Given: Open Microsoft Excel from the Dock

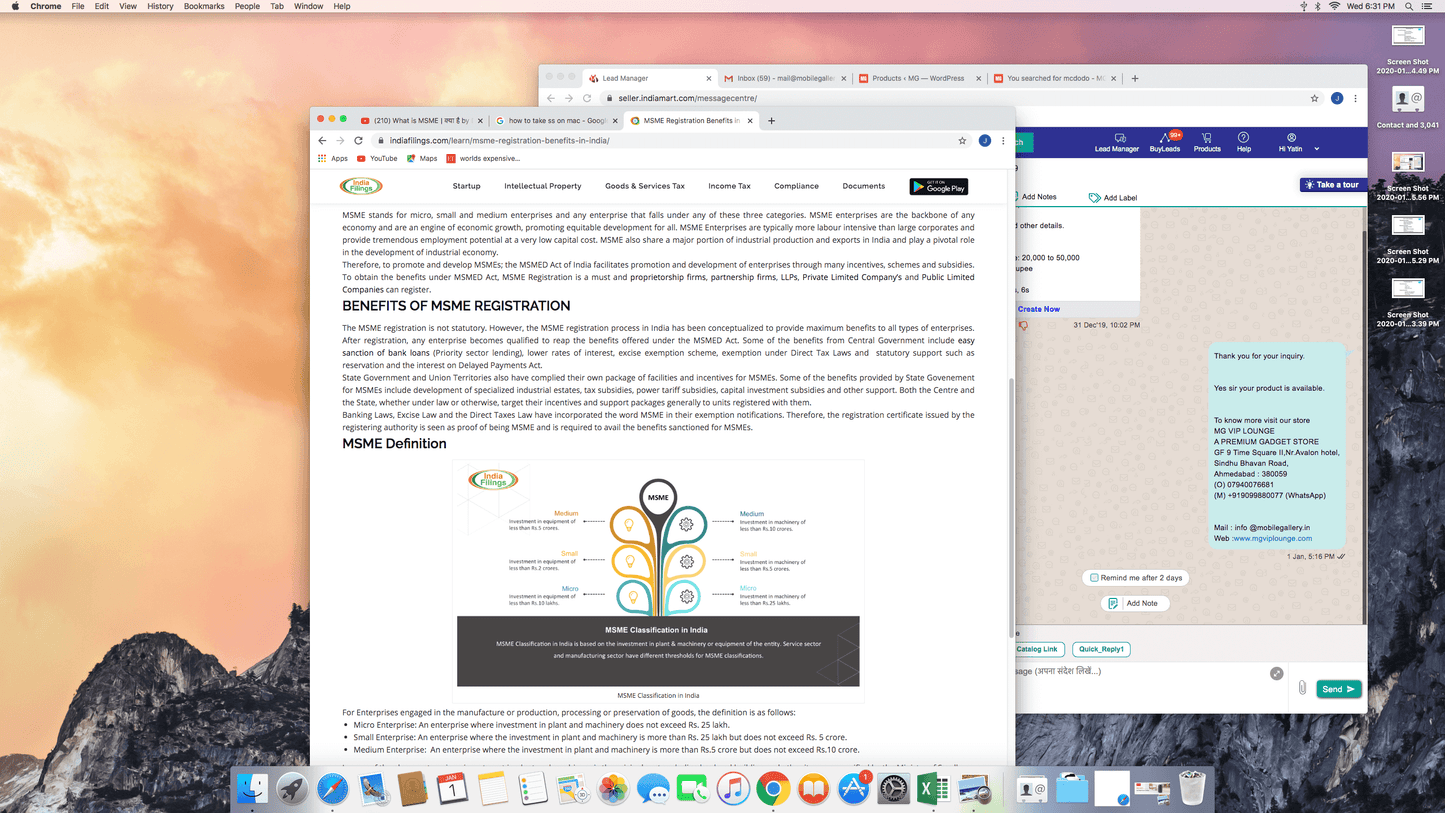Looking at the screenshot, I should click(933, 789).
